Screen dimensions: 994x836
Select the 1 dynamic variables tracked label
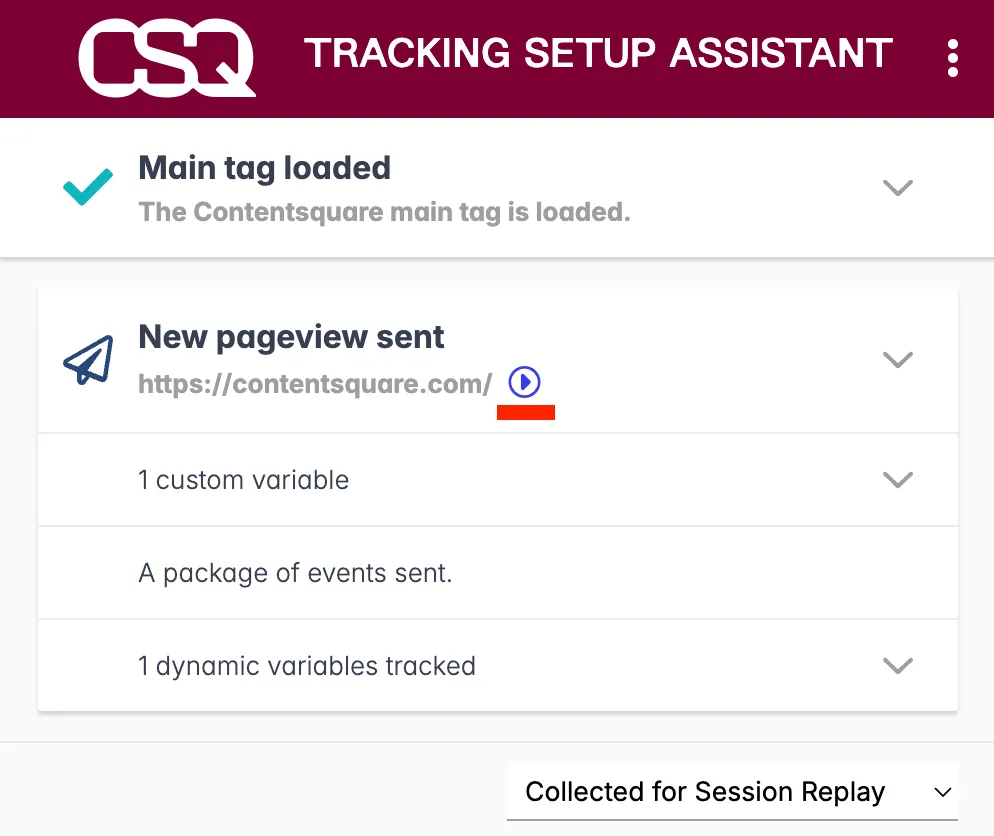306,666
